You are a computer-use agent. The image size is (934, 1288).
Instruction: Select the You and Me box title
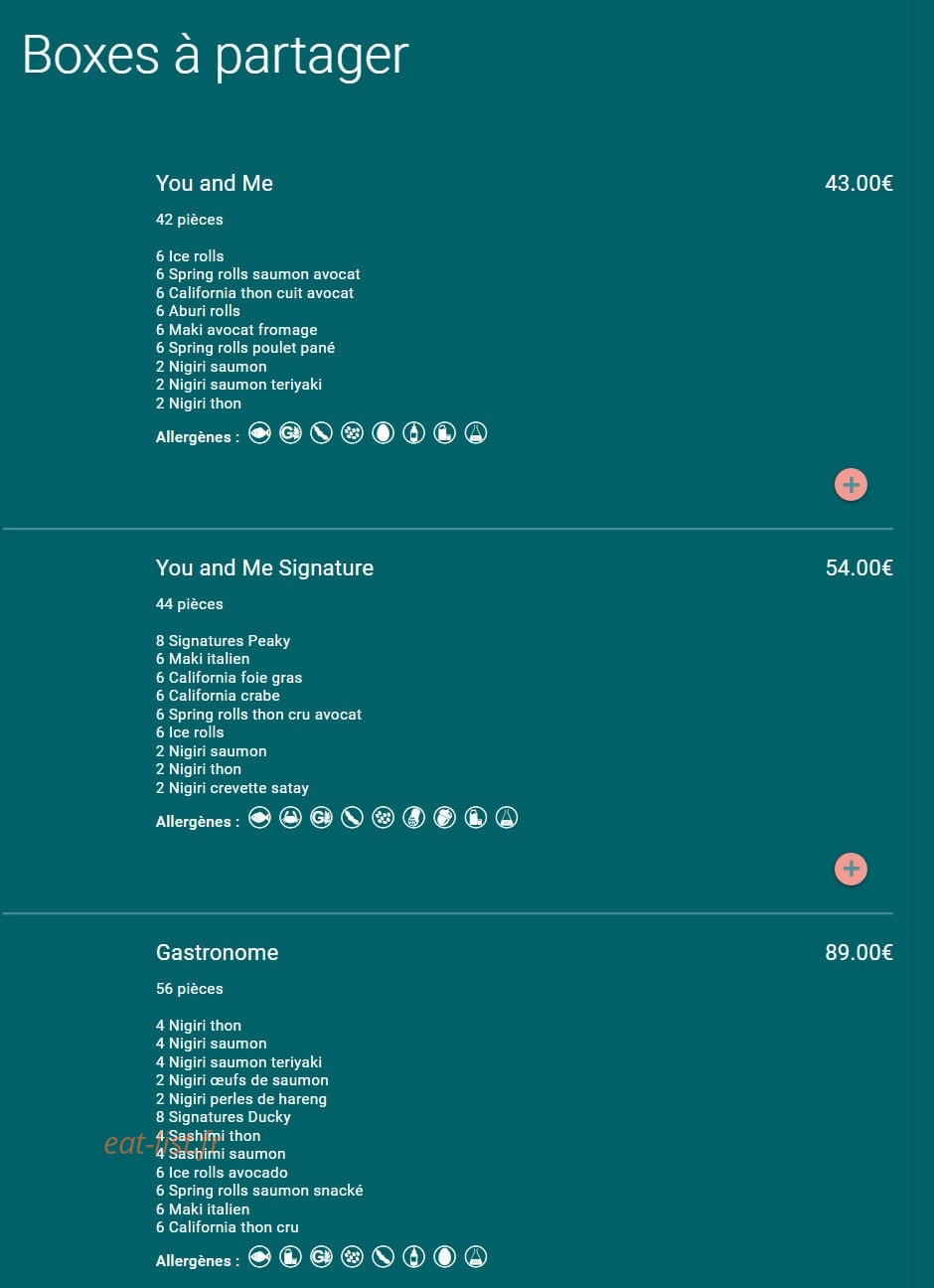click(214, 184)
